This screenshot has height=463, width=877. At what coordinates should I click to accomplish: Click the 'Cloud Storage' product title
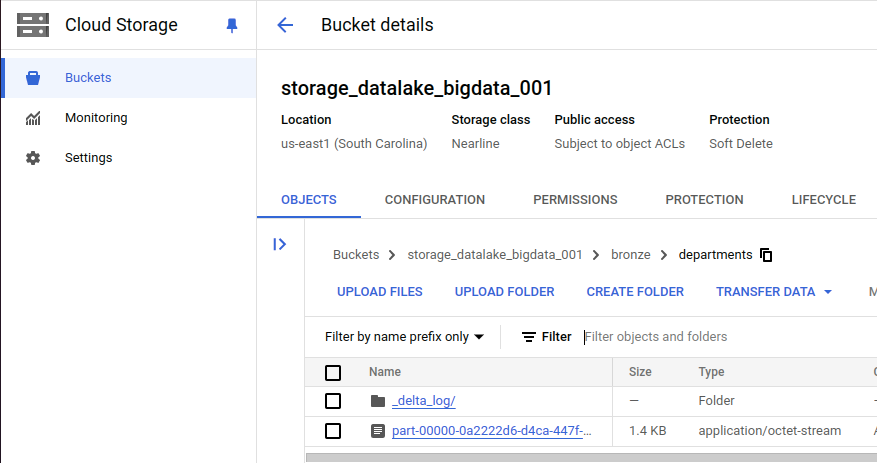(x=121, y=25)
